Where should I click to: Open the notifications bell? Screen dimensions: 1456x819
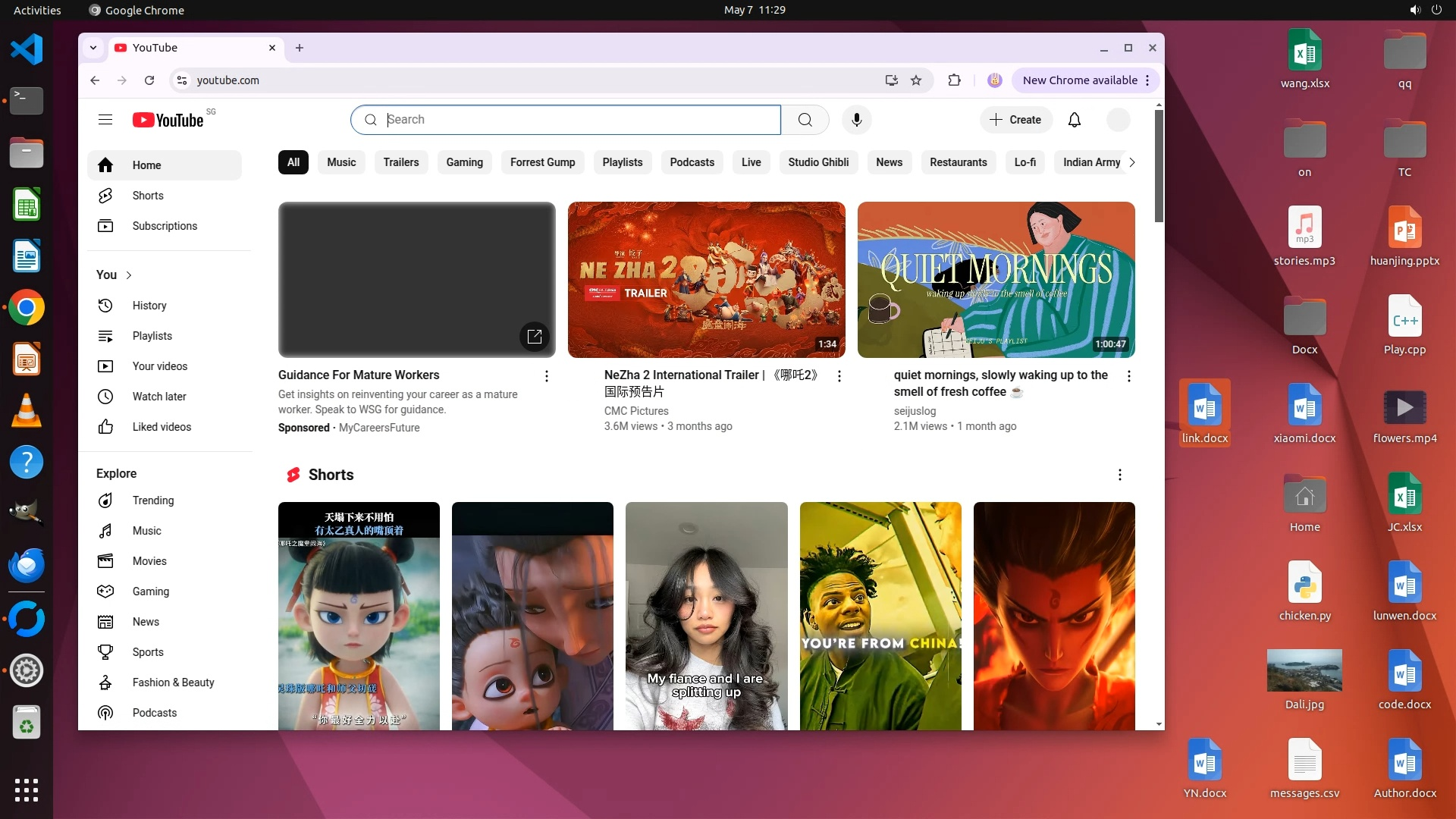1074,120
